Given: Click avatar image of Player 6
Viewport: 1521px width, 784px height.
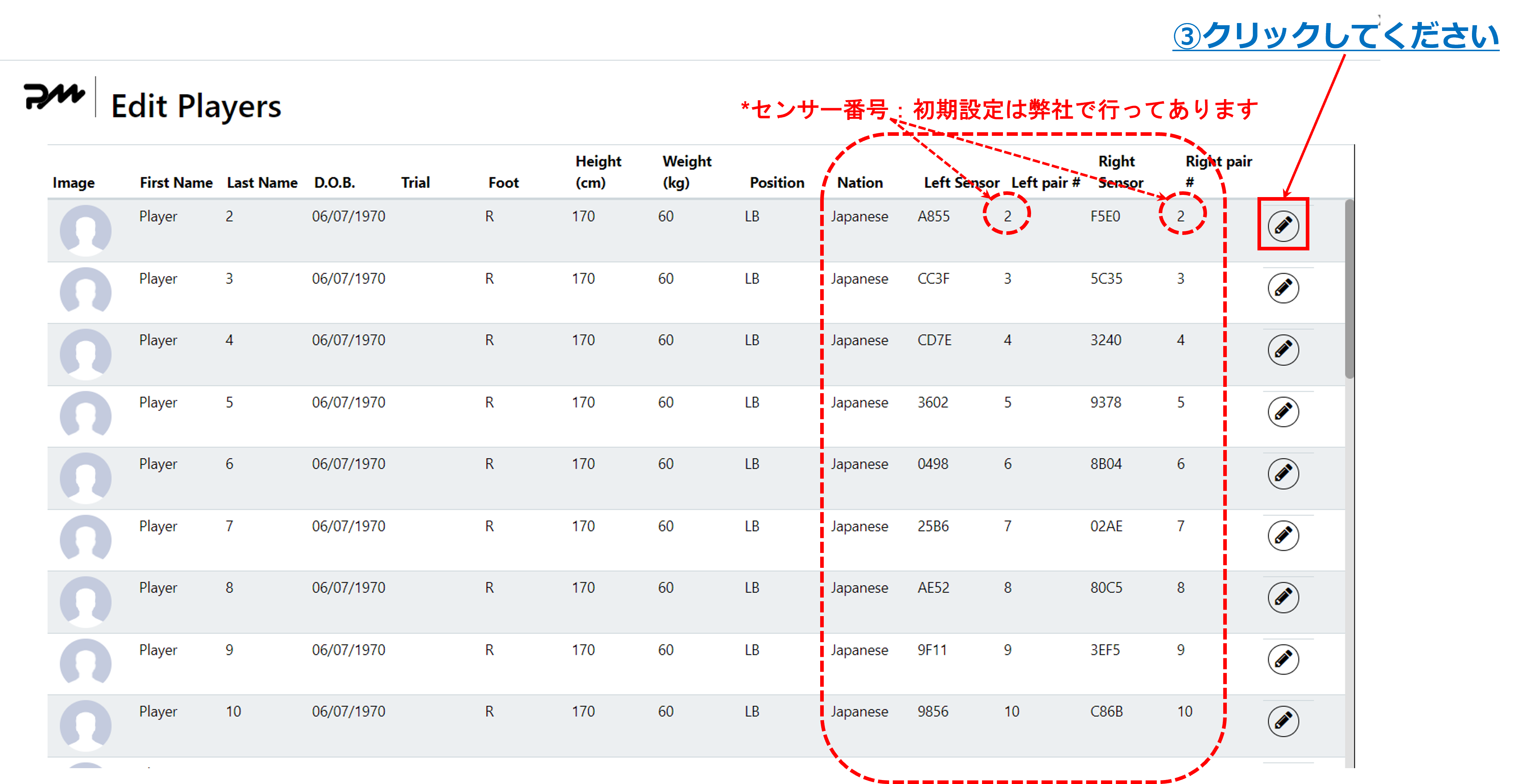Looking at the screenshot, I should (x=85, y=478).
